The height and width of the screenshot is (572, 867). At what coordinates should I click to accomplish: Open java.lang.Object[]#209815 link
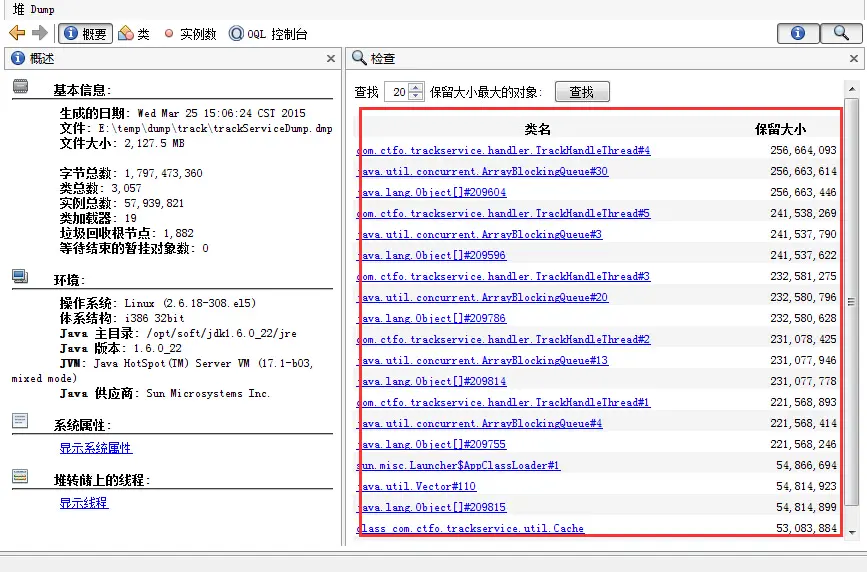coord(431,508)
